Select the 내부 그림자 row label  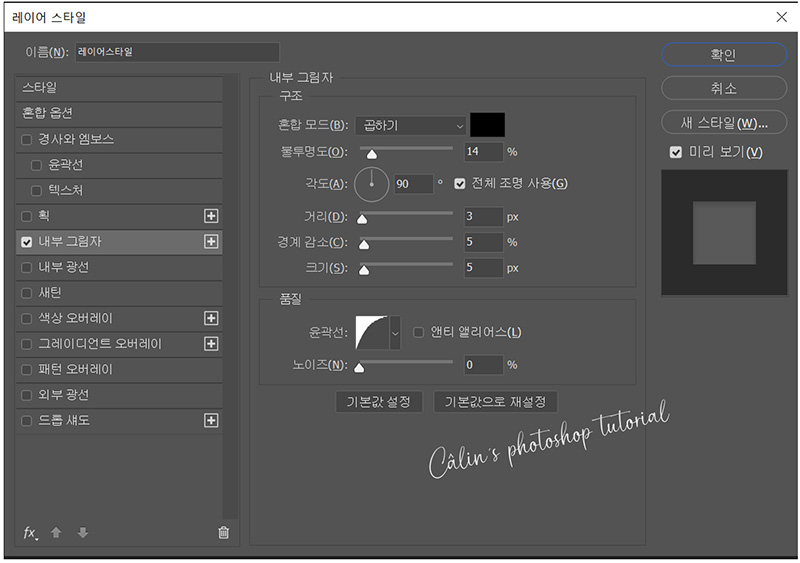70,241
